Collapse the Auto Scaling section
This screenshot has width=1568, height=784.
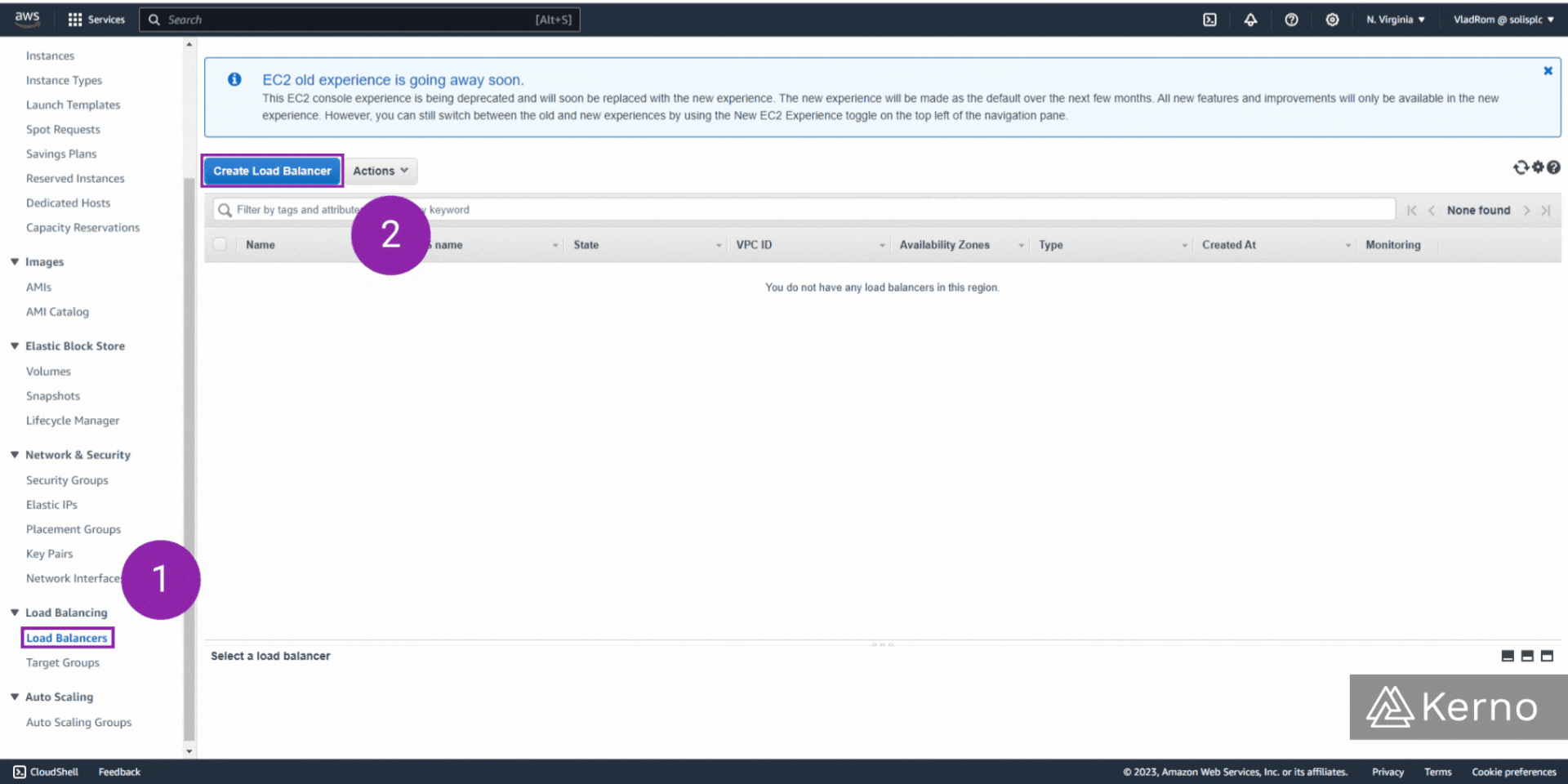click(x=15, y=696)
